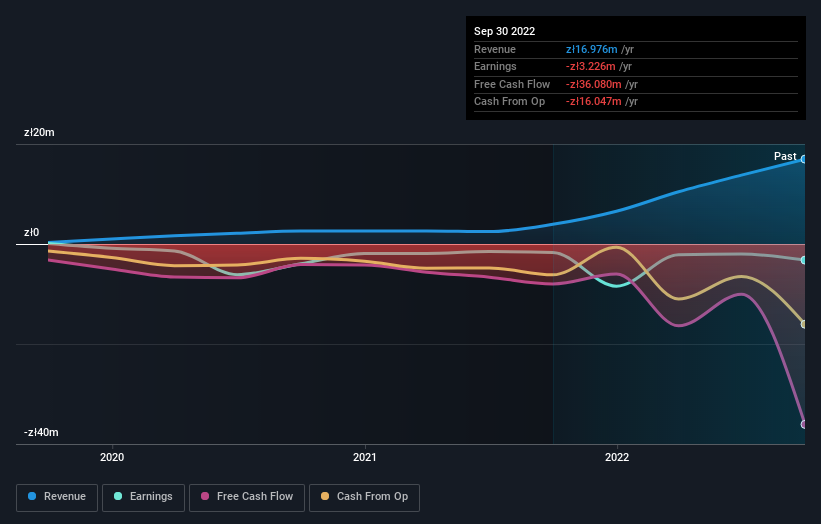Toggle the Revenue legend series

(57, 497)
